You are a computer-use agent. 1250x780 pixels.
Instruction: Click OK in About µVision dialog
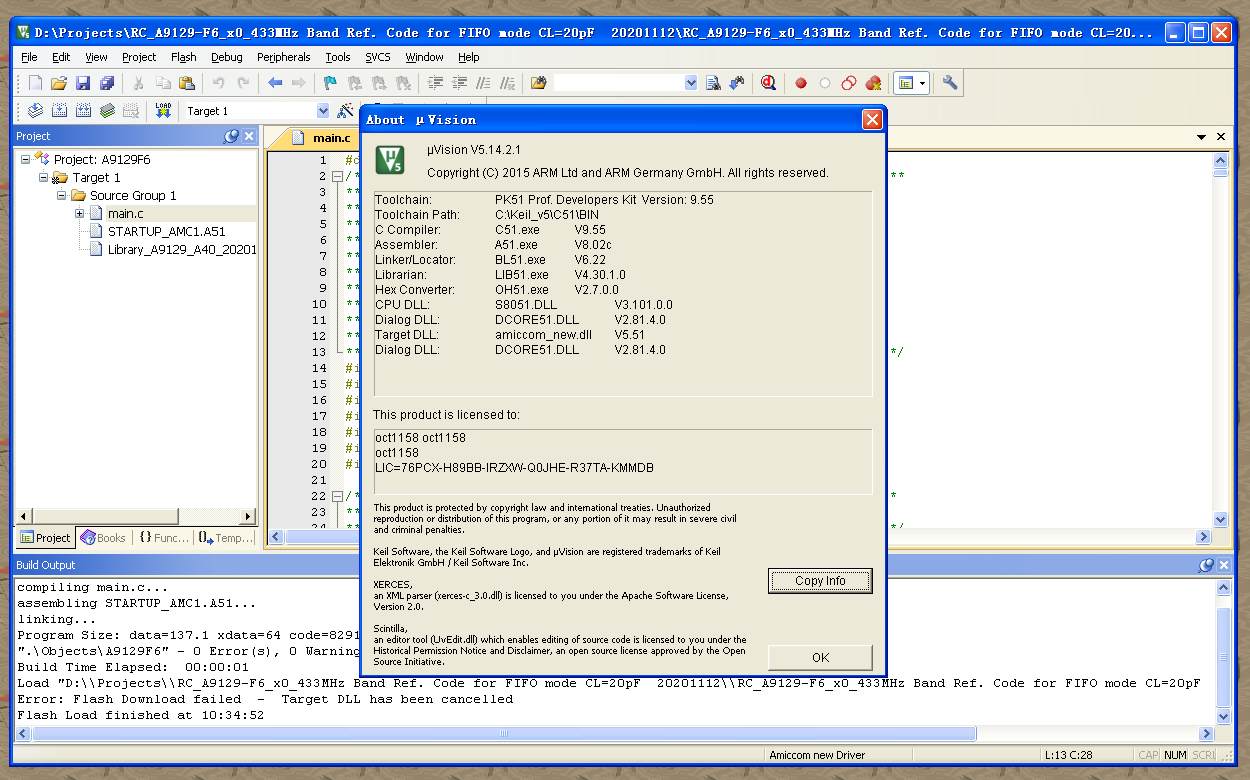pyautogui.click(x=820, y=658)
